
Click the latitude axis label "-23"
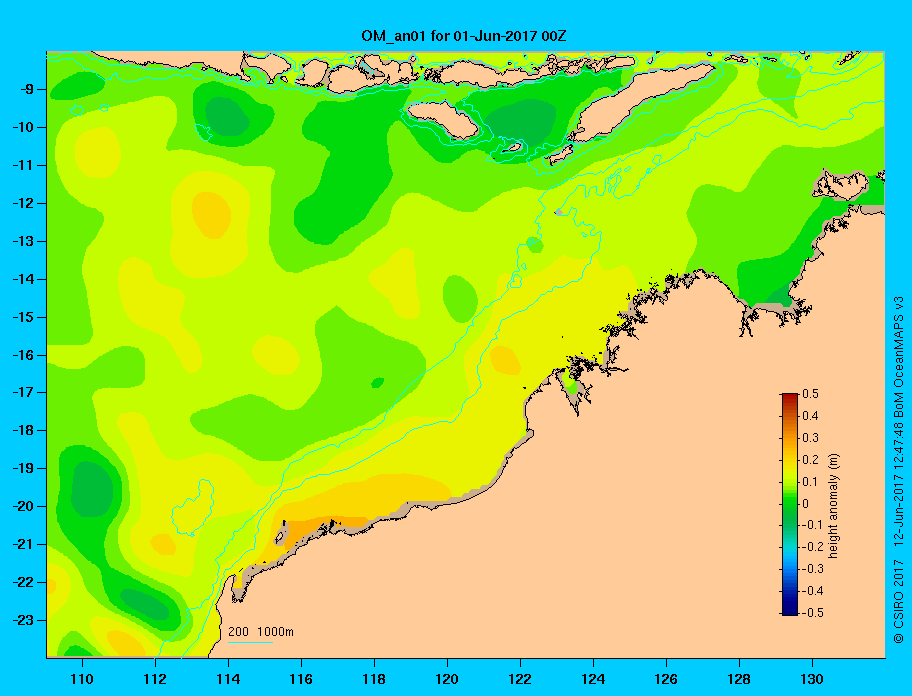point(22,620)
